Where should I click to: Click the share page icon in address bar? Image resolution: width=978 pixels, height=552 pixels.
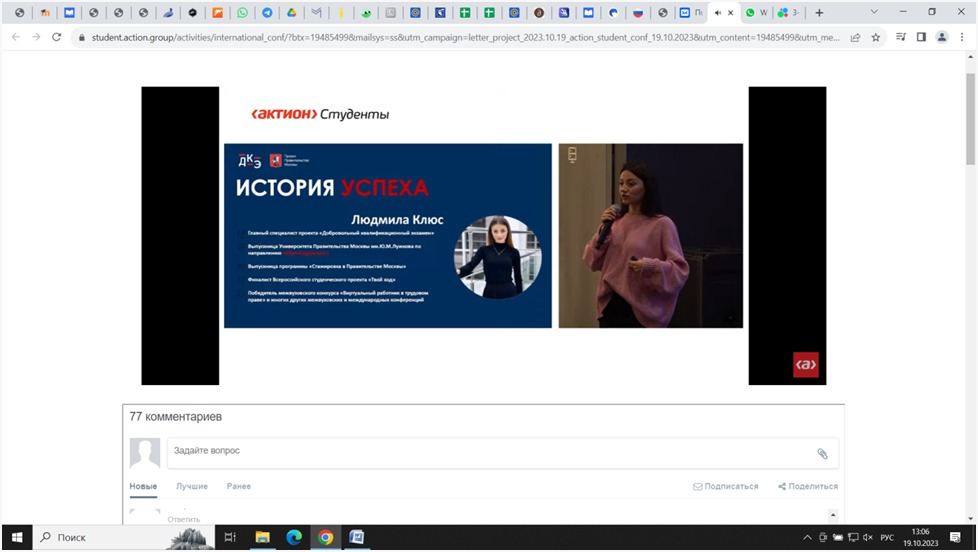[x=855, y=37]
